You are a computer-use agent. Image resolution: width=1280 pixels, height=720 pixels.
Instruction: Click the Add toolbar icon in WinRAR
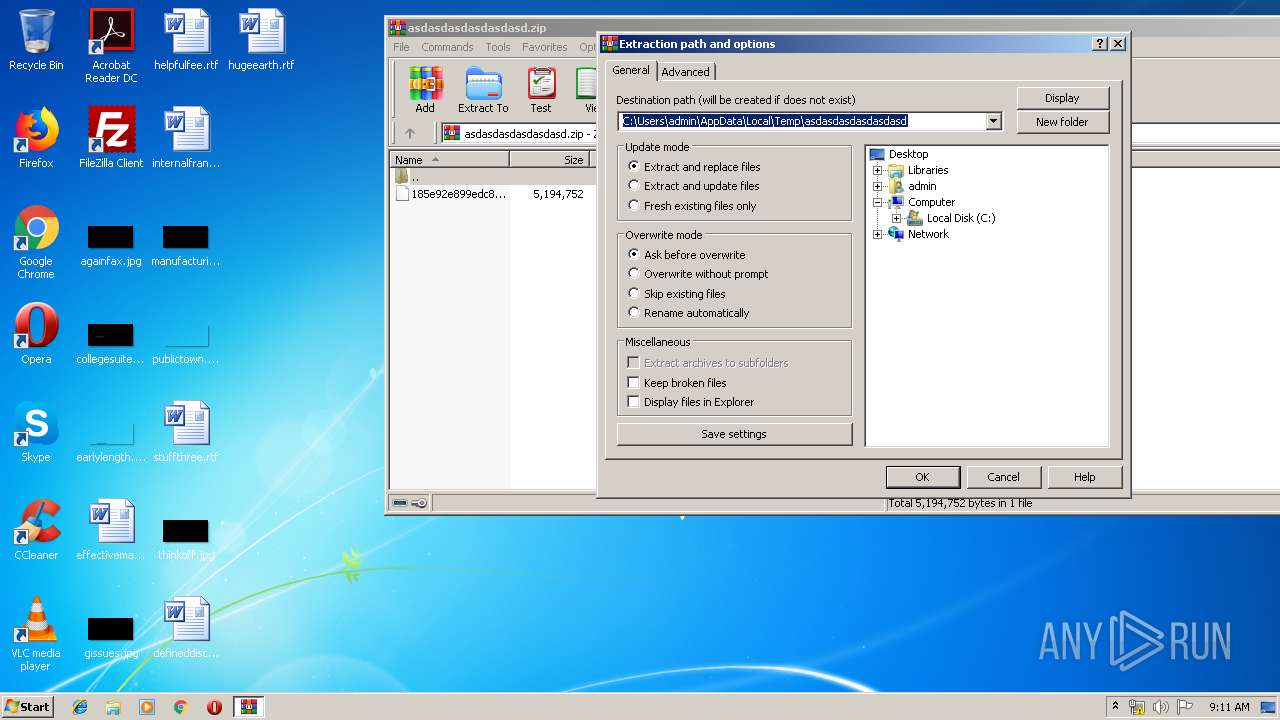point(425,90)
